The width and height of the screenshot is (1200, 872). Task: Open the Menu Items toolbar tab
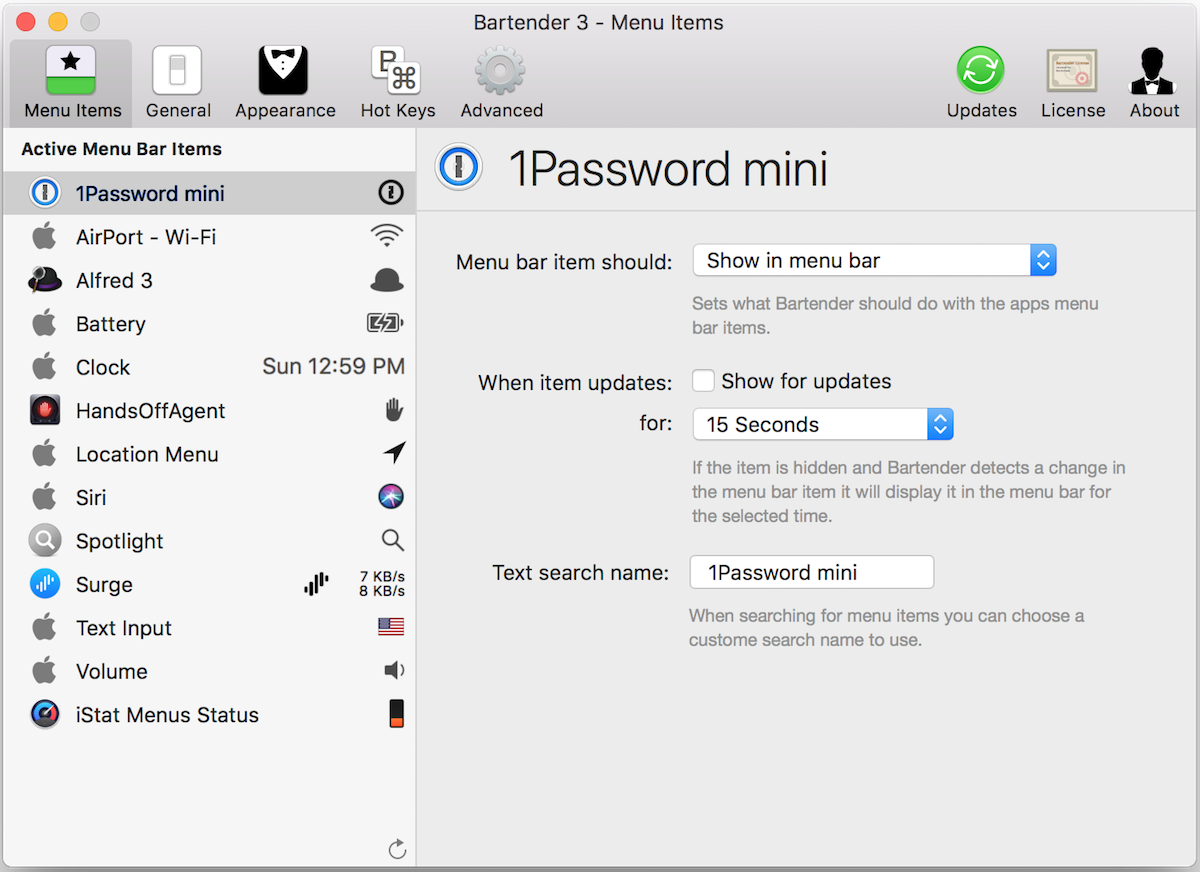pos(72,84)
